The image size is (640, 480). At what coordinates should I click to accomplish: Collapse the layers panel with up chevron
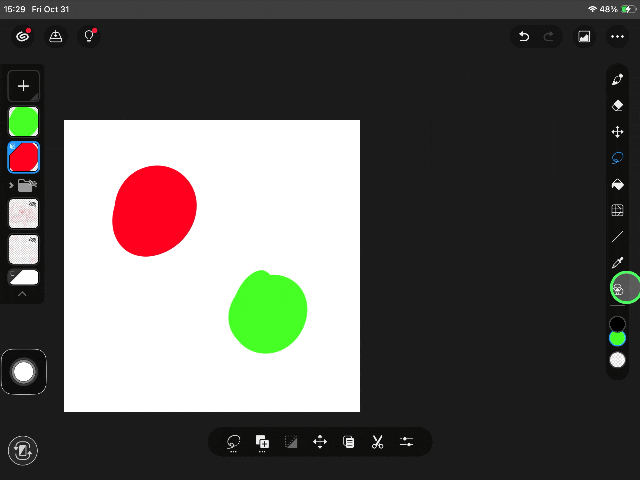(x=22, y=294)
